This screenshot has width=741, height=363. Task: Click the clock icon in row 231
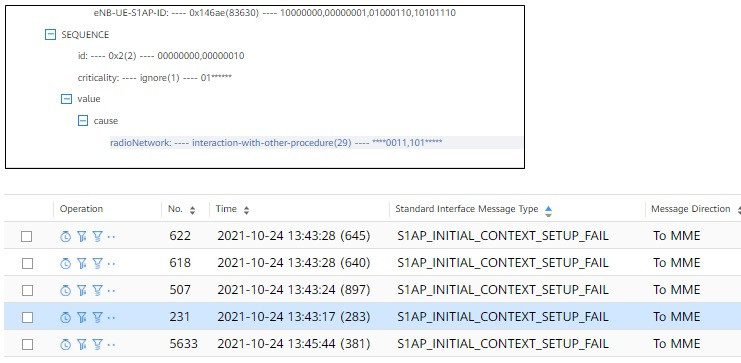pos(65,317)
